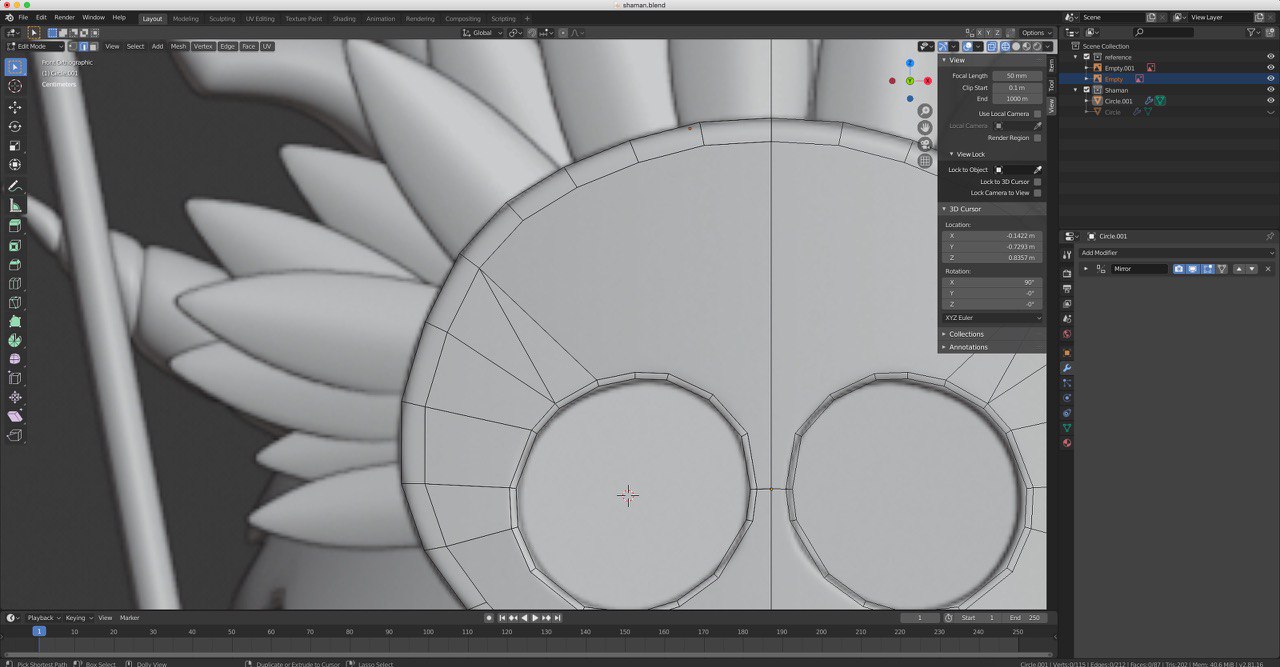
Task: Enable face select mode
Action: tap(93, 46)
